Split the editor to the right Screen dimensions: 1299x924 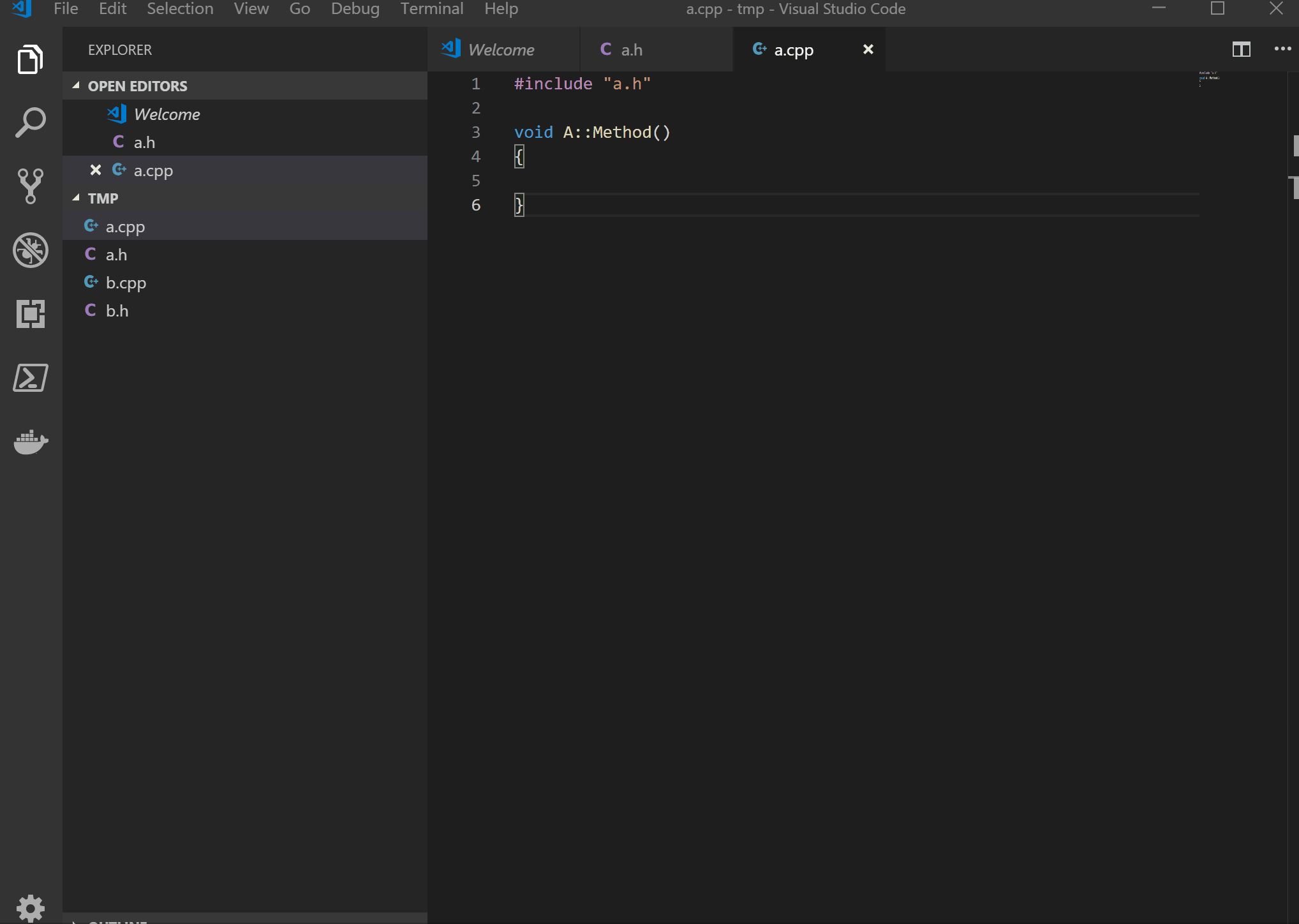point(1241,49)
